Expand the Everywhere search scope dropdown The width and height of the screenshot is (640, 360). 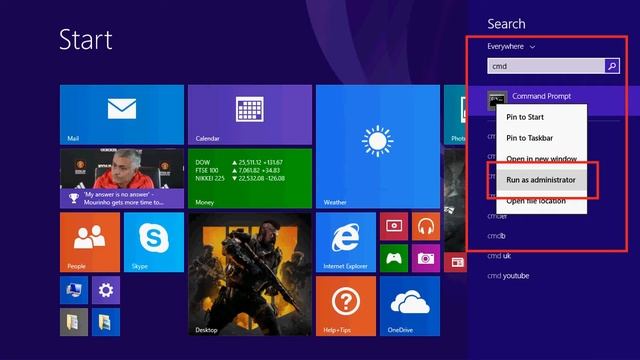click(x=511, y=47)
